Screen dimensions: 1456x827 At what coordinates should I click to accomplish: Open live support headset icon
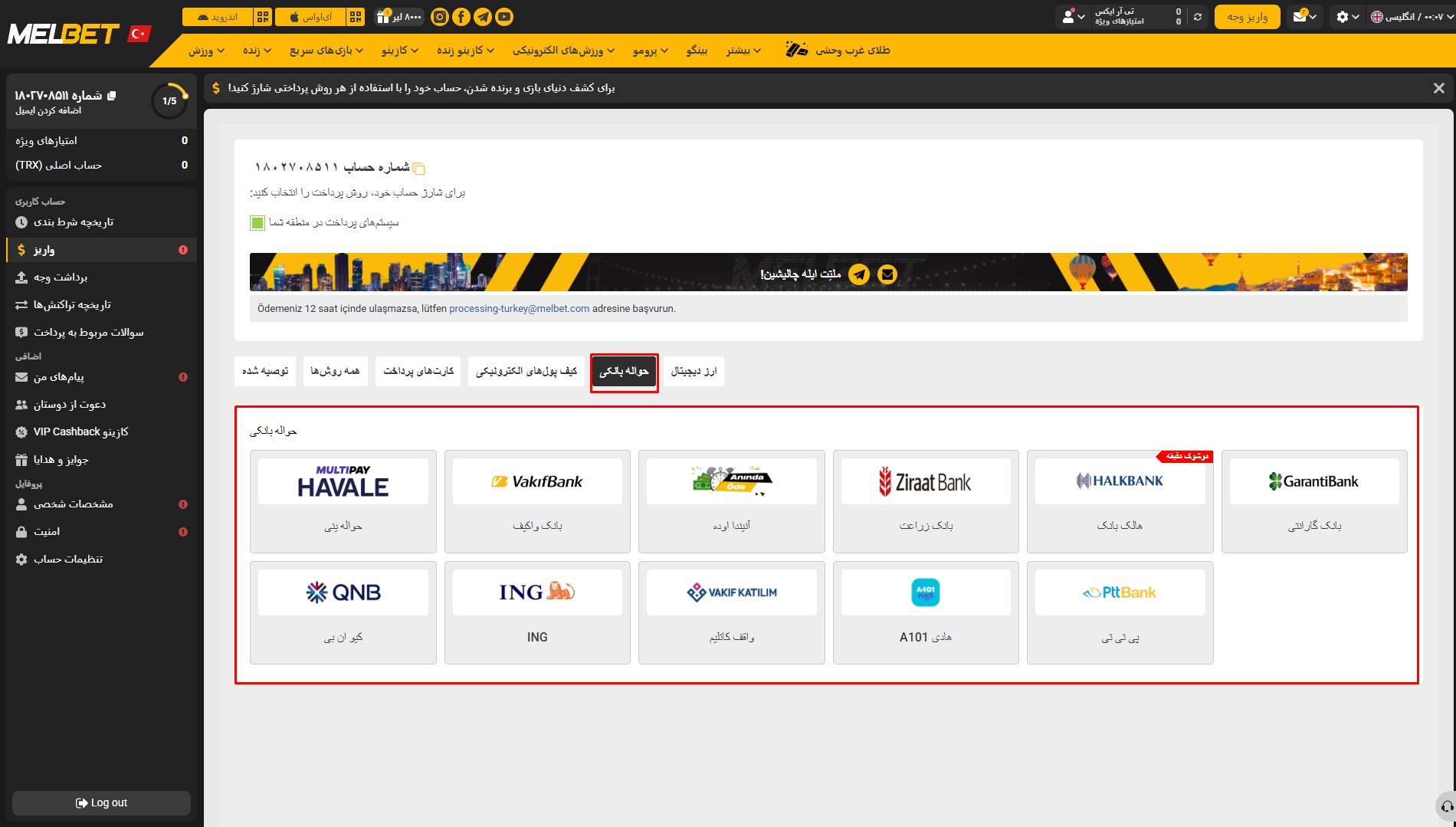click(x=1445, y=806)
